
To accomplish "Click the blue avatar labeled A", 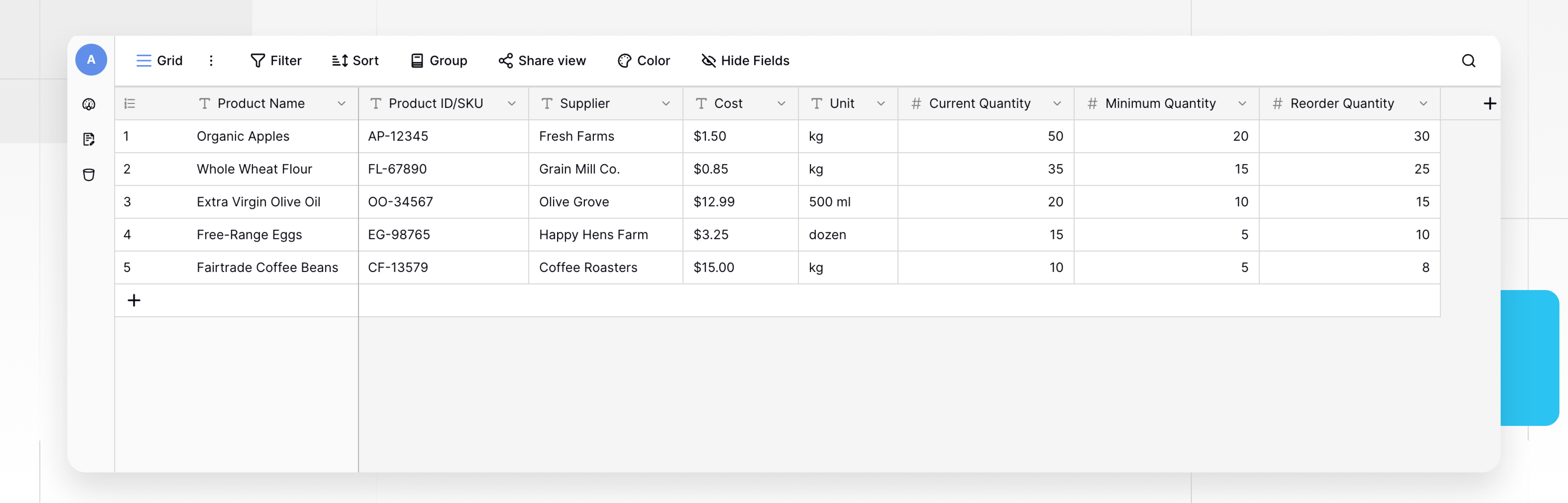I will 91,60.
